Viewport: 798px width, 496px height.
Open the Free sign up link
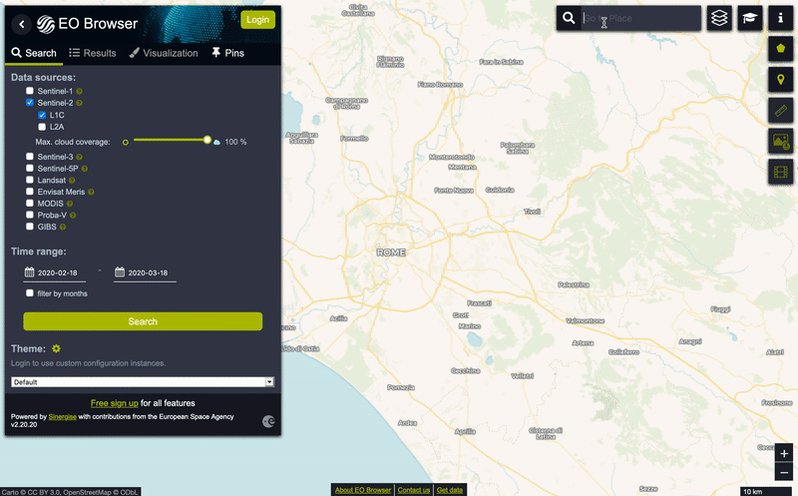(x=115, y=403)
